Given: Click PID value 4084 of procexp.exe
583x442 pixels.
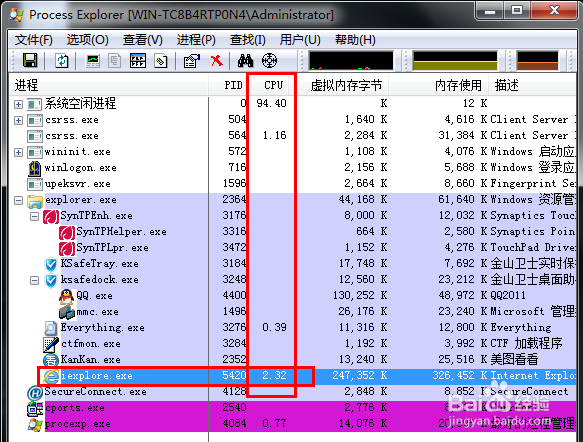Looking at the screenshot, I should coord(234,424).
